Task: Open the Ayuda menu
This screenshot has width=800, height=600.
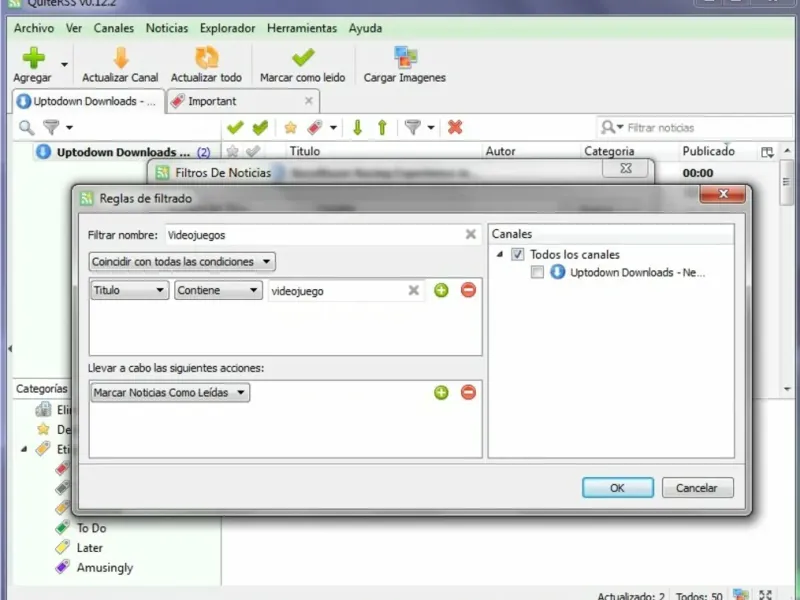Action: click(x=365, y=29)
